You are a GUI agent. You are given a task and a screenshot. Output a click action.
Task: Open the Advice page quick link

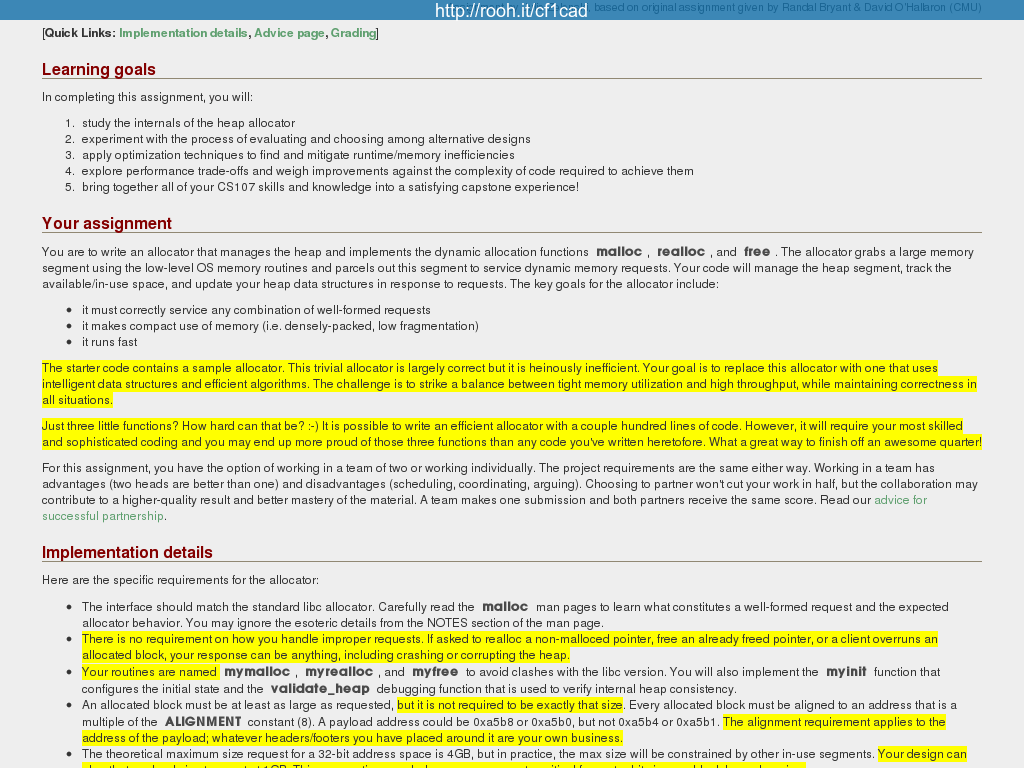(x=289, y=33)
